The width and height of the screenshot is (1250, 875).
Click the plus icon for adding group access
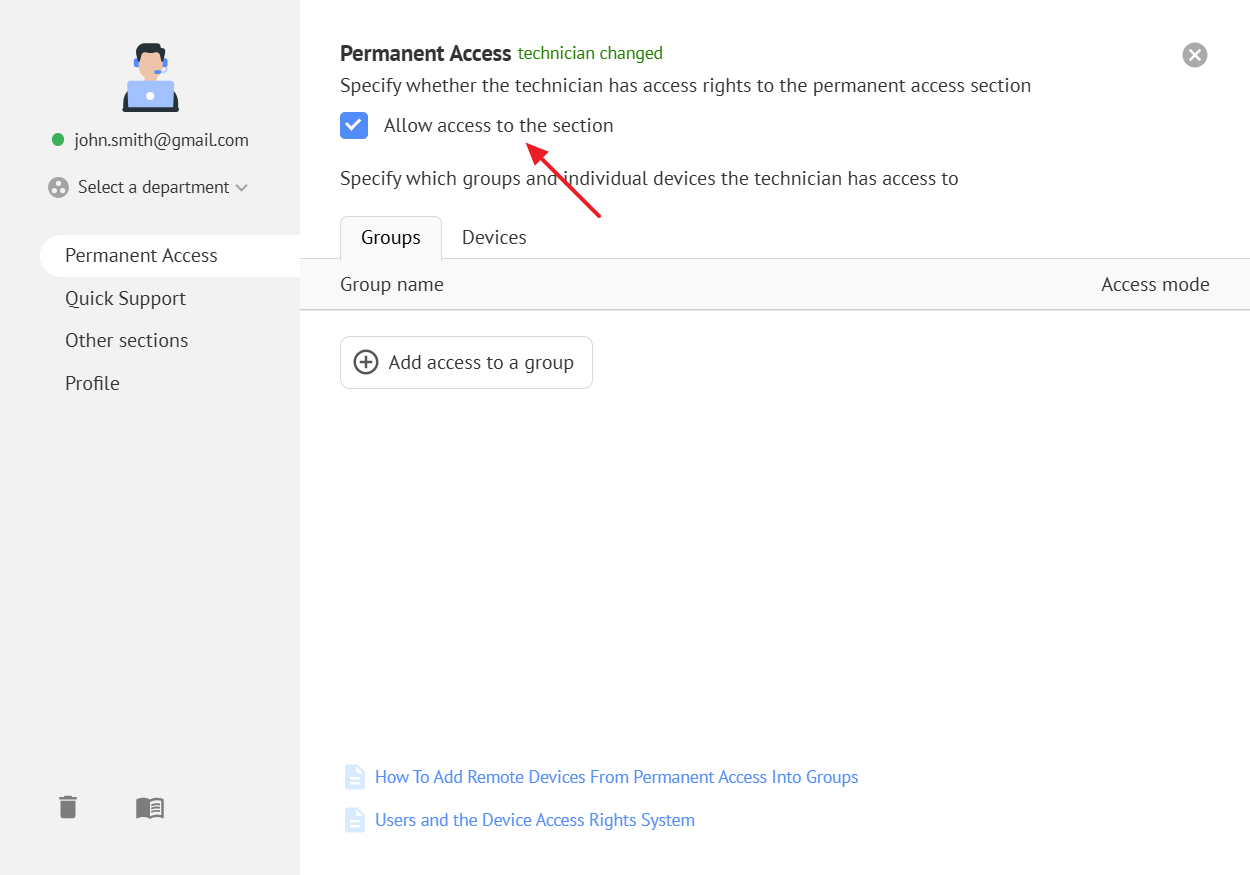366,362
